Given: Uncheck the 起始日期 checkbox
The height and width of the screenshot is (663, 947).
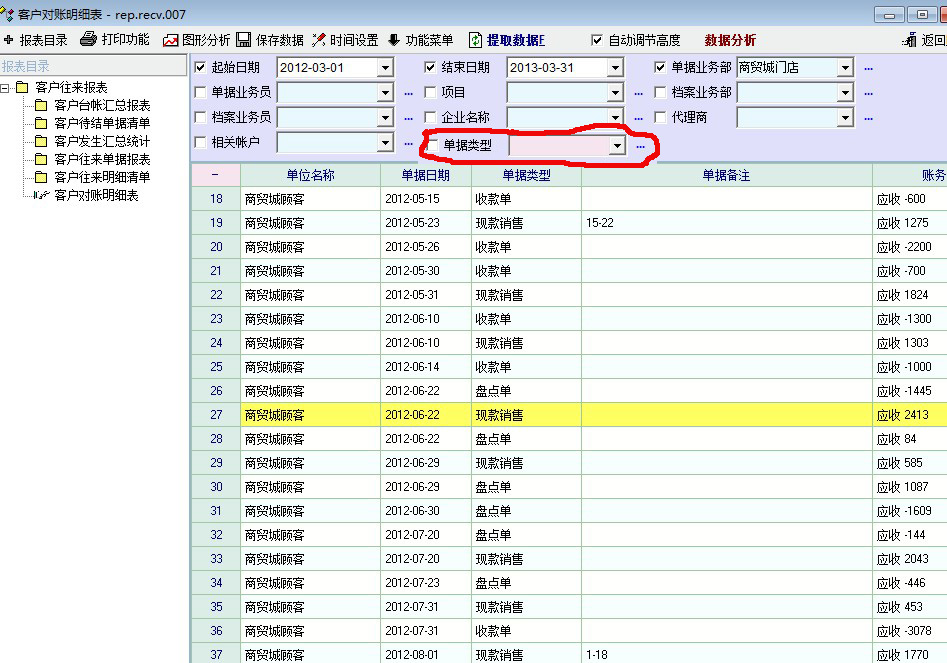Looking at the screenshot, I should point(201,68).
